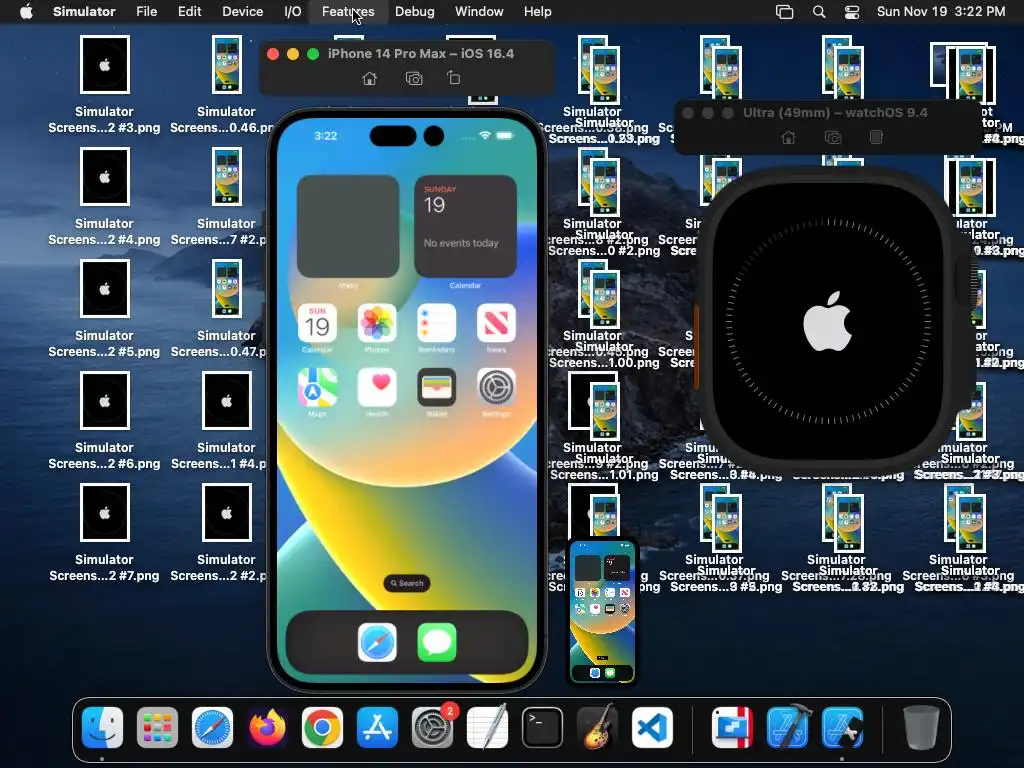Click Home icon in watchOS simulator toolbar
Image resolution: width=1024 pixels, height=768 pixels.
pos(788,137)
